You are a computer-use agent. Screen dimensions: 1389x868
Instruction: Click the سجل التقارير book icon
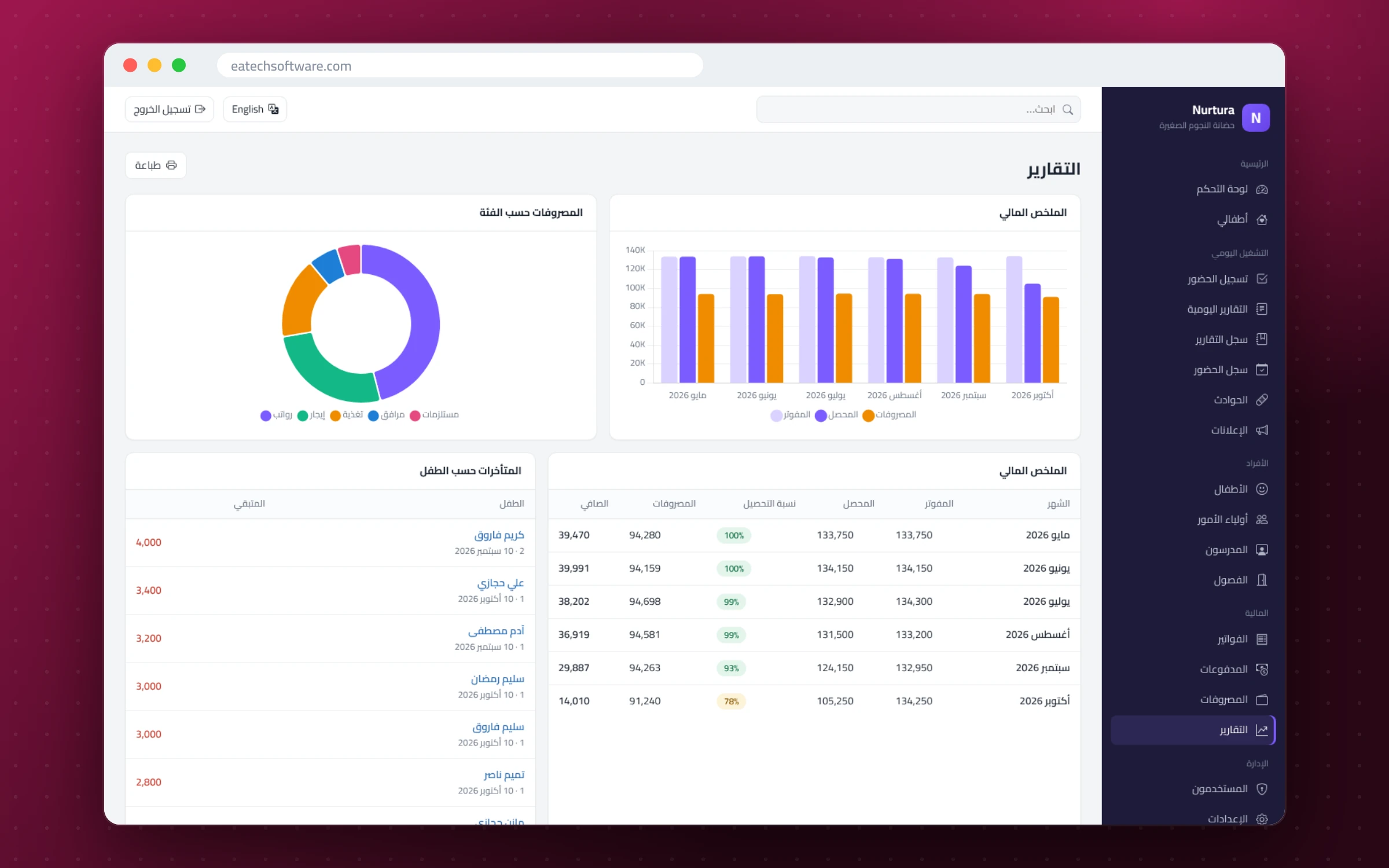[1262, 339]
